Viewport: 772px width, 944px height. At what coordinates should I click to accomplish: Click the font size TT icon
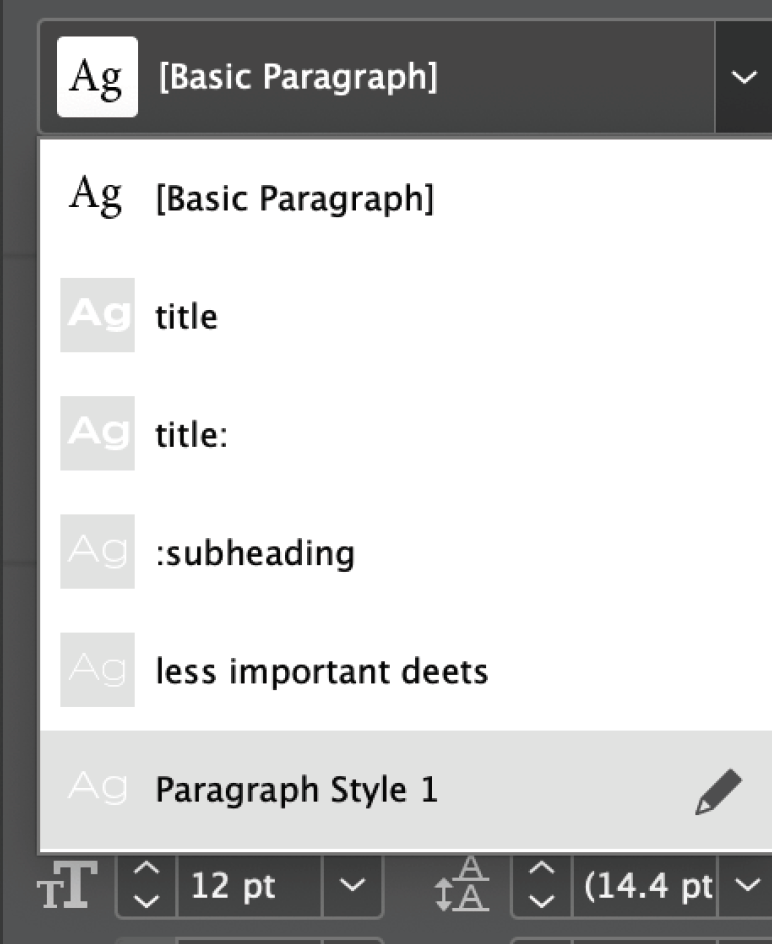coord(67,885)
